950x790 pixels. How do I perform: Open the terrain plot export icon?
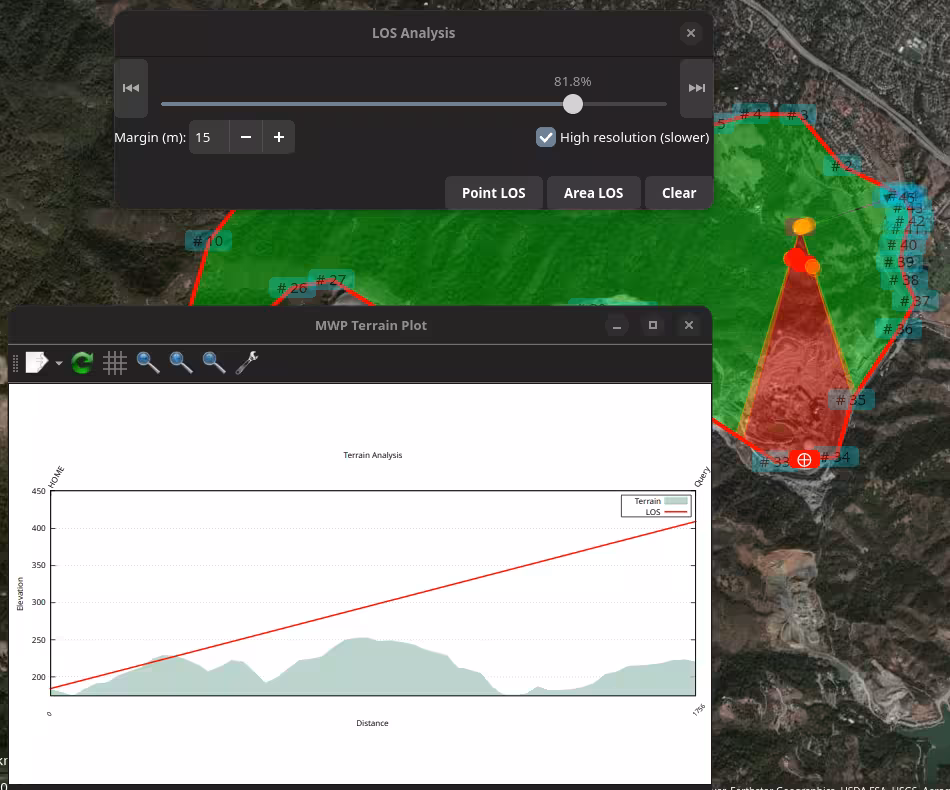click(35, 363)
